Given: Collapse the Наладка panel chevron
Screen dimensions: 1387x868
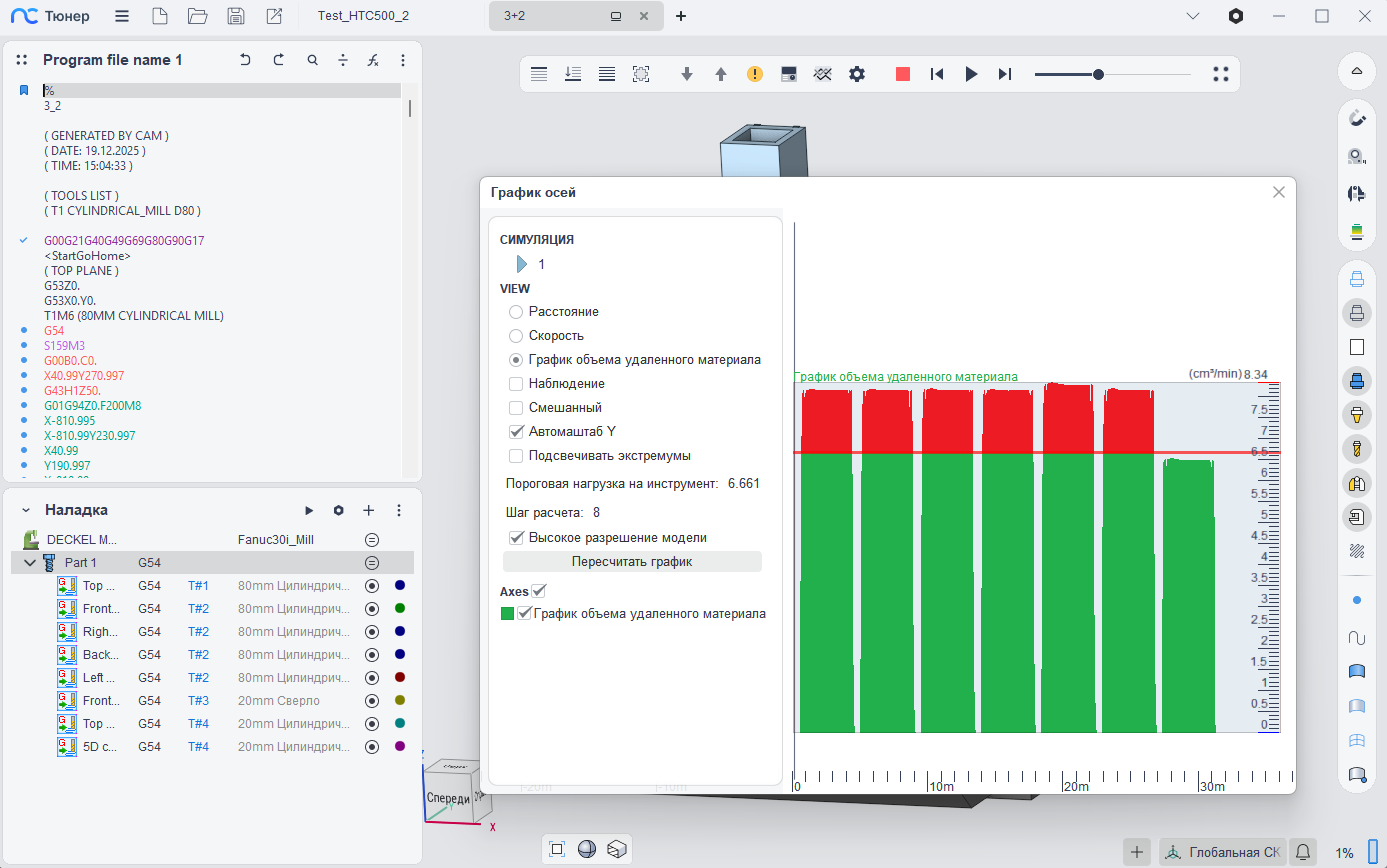Looking at the screenshot, I should (x=26, y=510).
